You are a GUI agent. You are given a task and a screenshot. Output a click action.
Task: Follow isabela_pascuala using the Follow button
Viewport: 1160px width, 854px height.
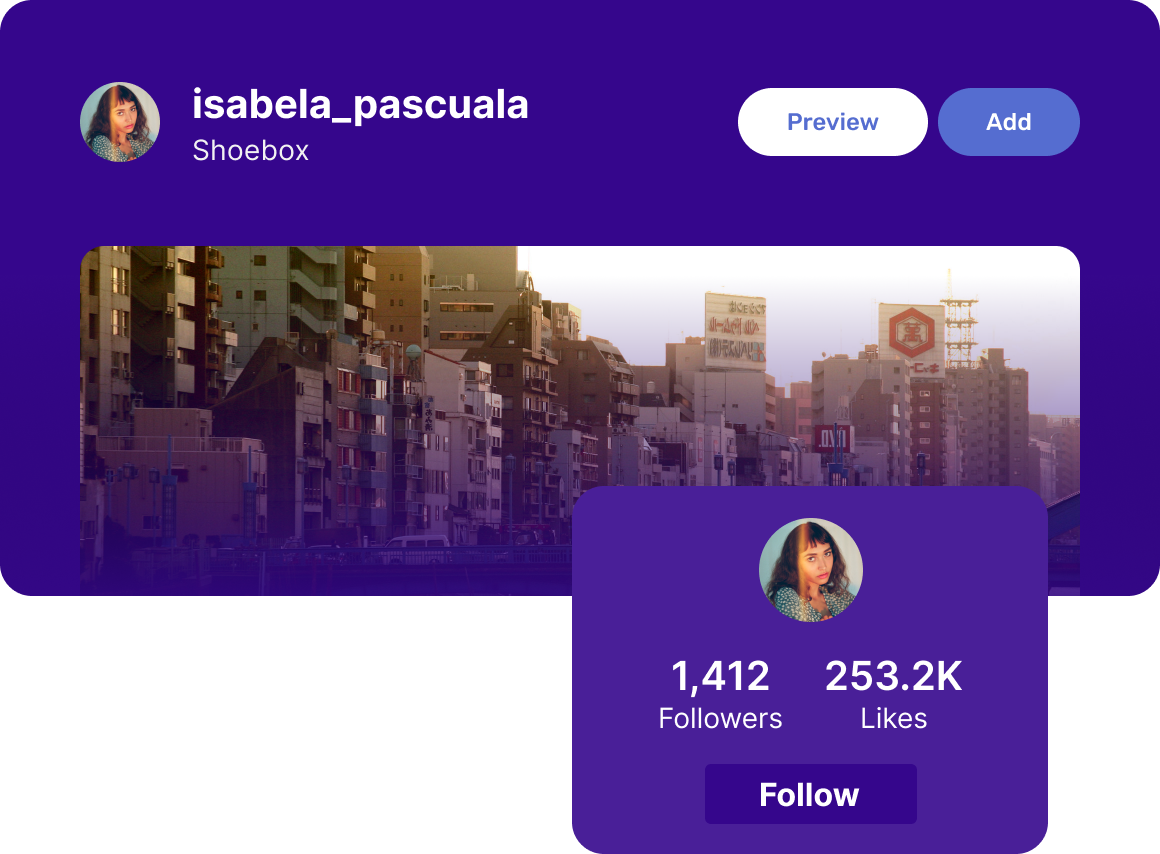(x=810, y=794)
